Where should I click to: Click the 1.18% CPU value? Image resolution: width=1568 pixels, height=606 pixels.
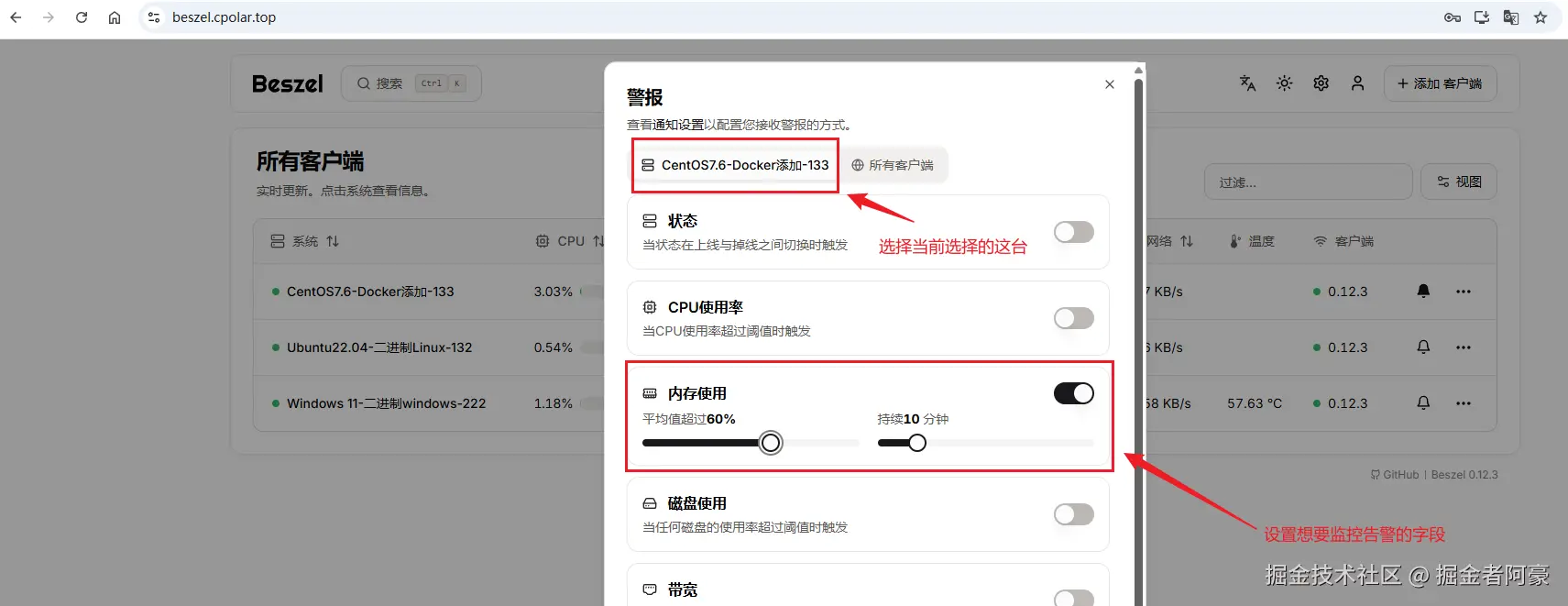click(554, 403)
